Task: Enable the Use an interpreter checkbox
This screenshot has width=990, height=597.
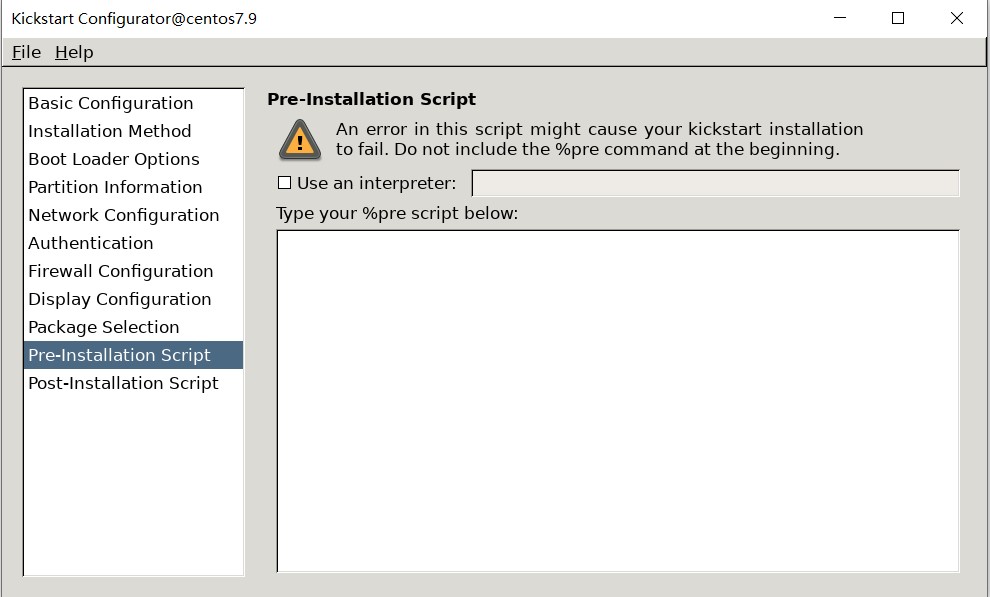Action: [x=285, y=183]
